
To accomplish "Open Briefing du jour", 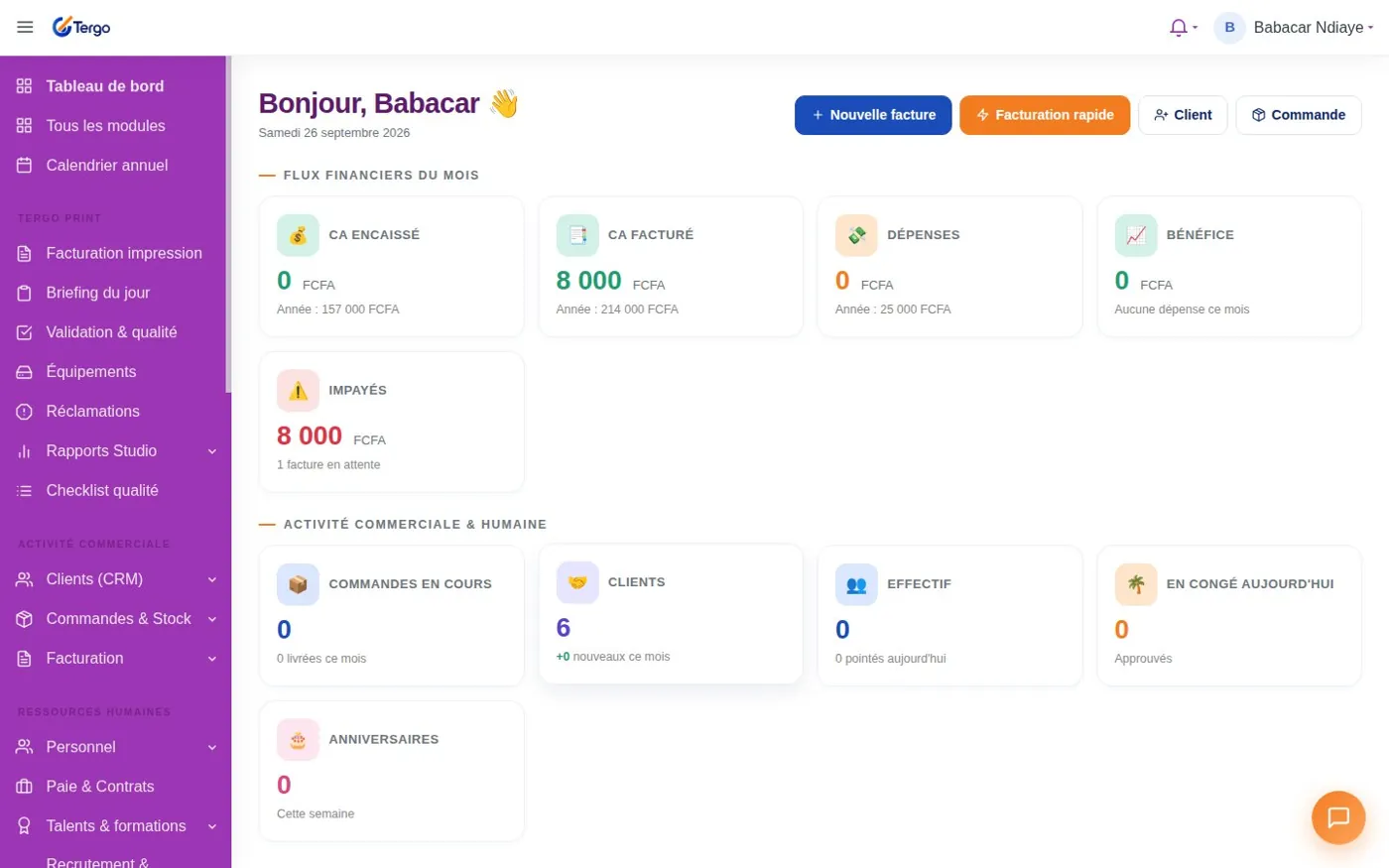I will pyautogui.click(x=98, y=293).
